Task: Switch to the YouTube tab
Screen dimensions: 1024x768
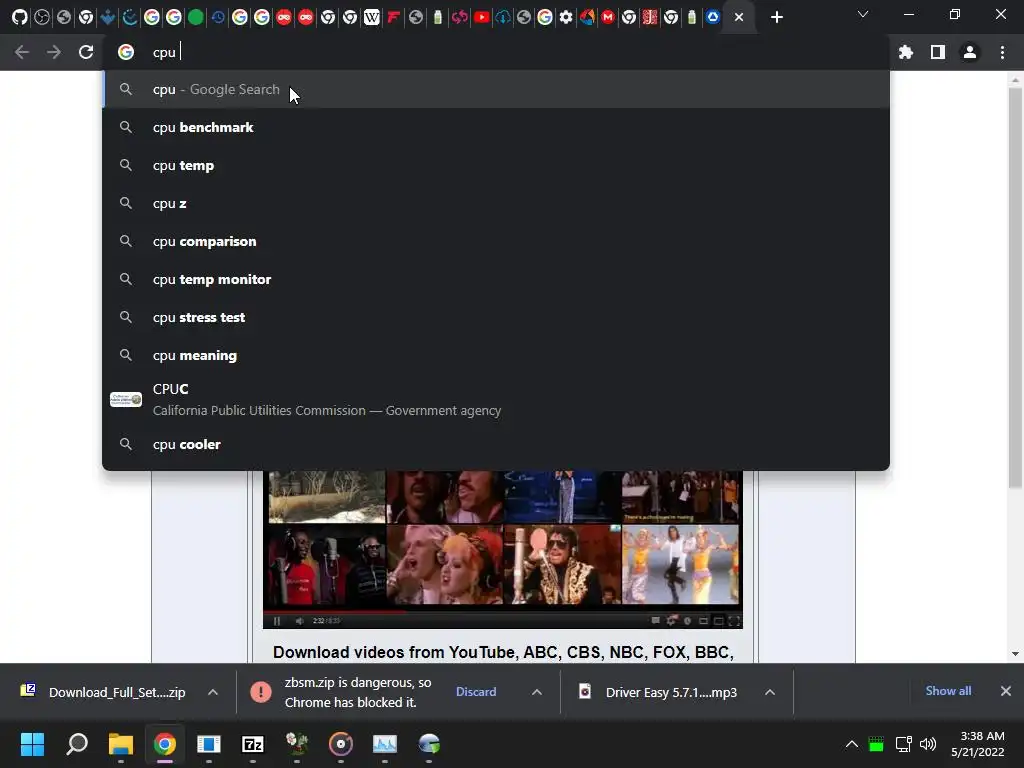Action: pyautogui.click(x=481, y=18)
